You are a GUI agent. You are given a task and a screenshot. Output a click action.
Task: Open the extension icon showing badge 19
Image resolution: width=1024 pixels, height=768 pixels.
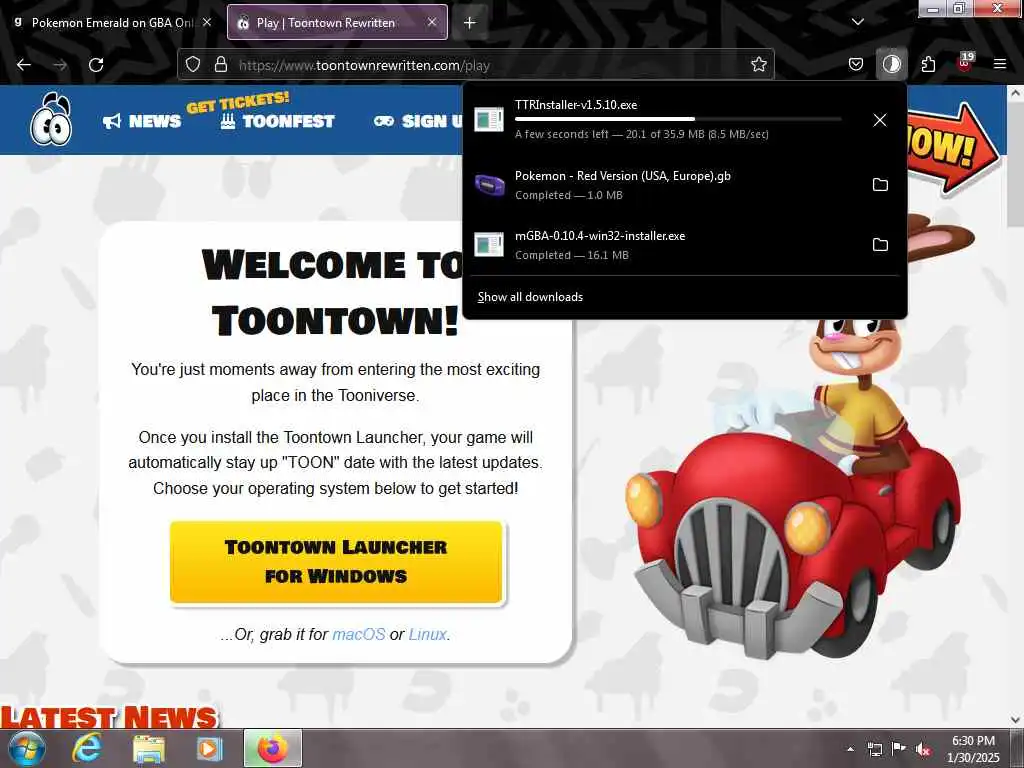coord(965,63)
